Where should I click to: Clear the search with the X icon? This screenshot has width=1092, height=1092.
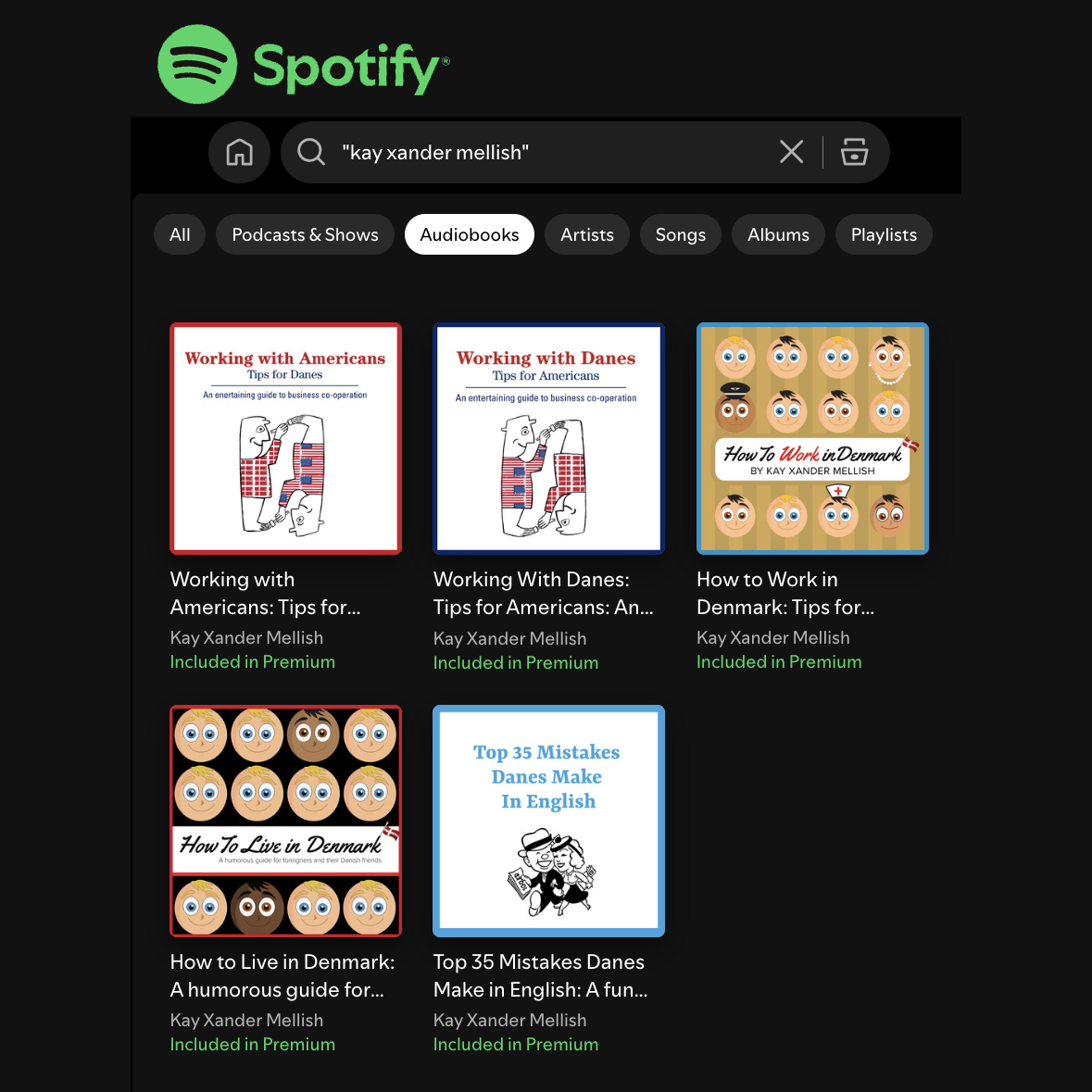tap(791, 151)
